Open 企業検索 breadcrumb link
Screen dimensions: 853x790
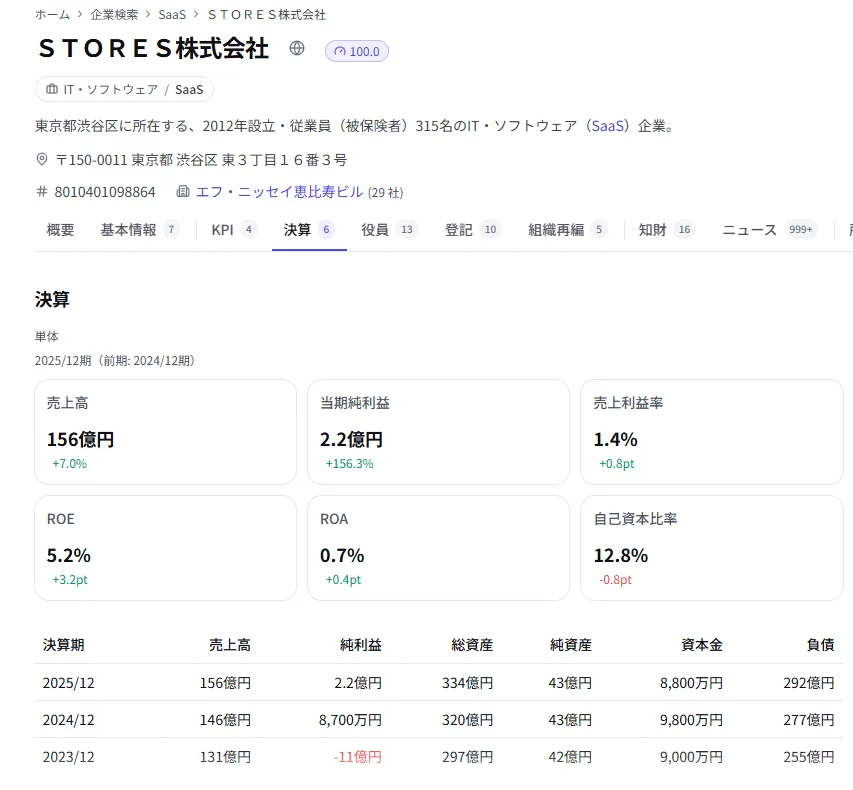click(x=114, y=15)
